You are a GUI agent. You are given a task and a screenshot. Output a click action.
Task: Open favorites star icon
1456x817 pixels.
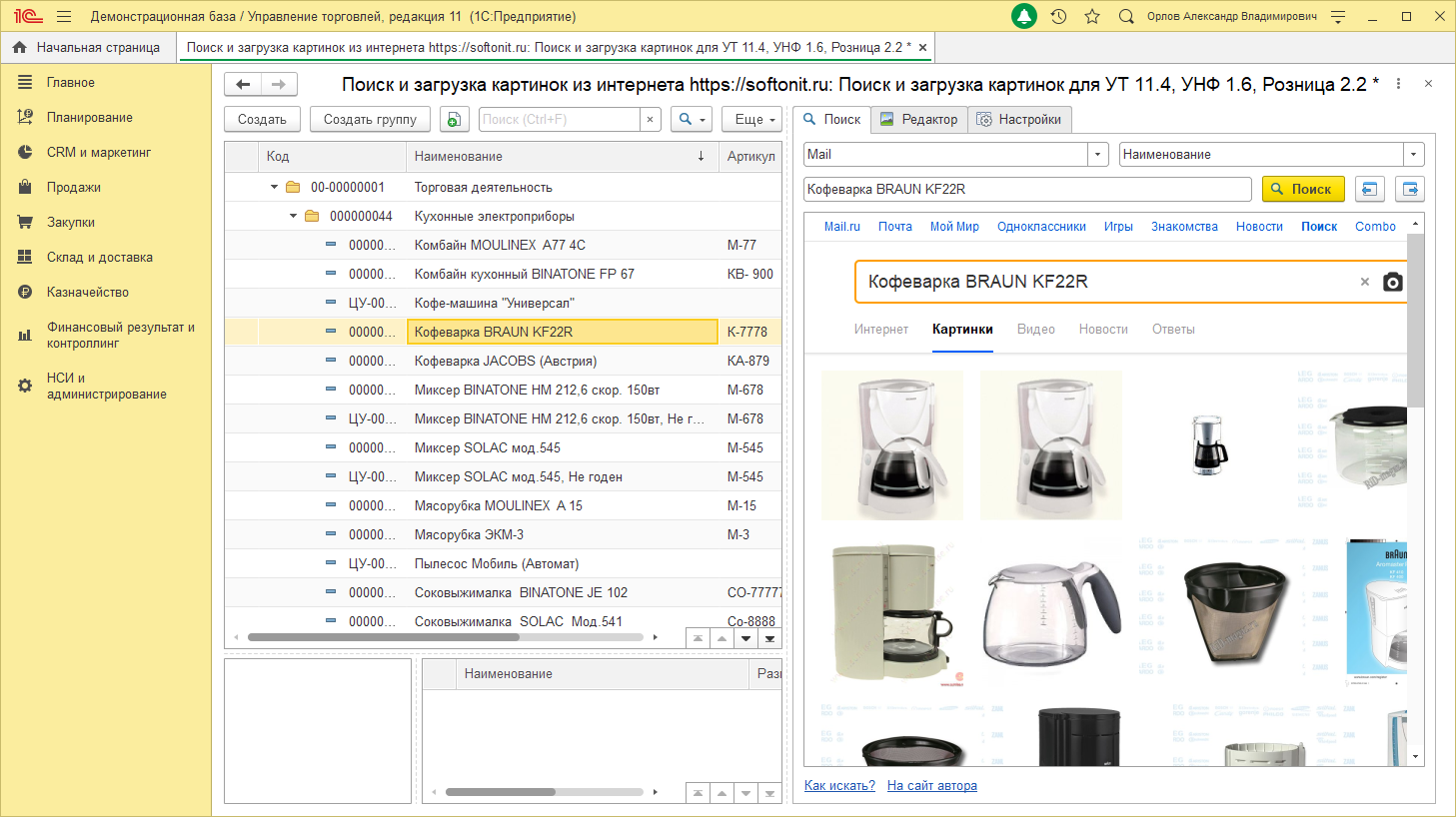pos(1092,16)
